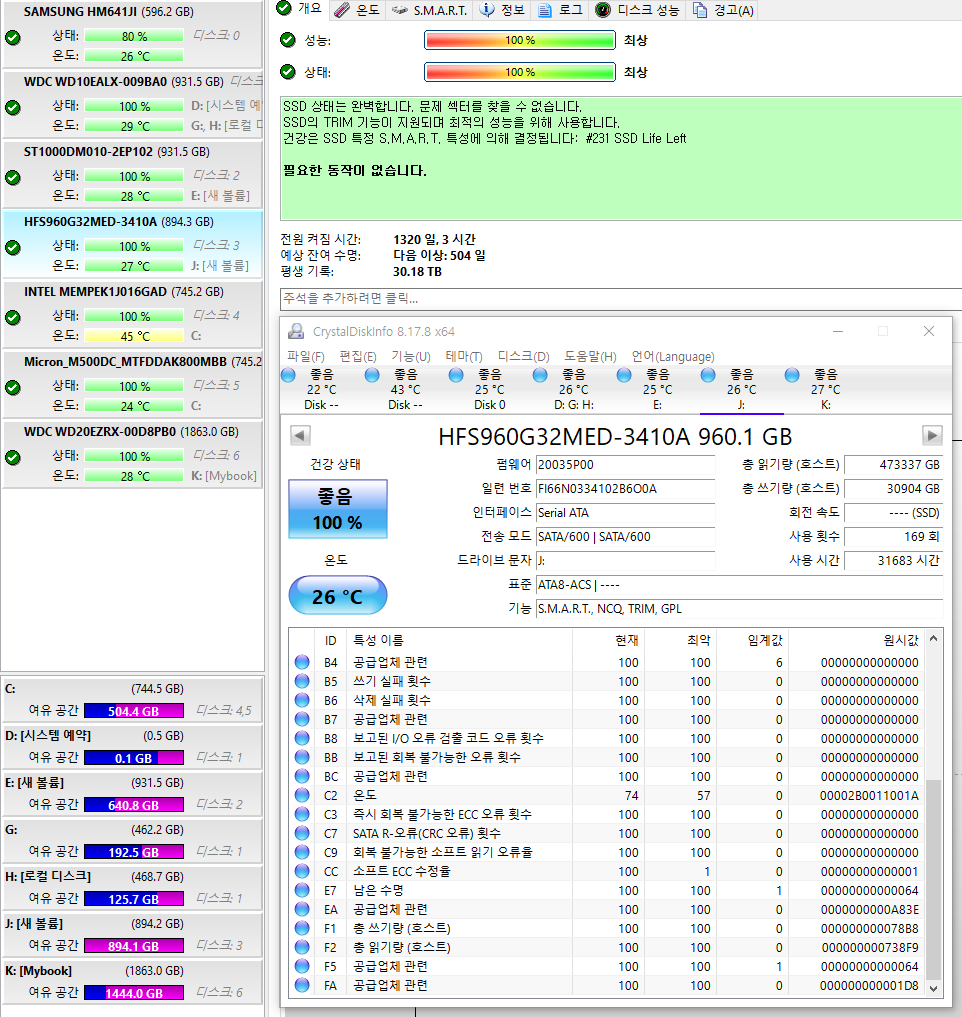
Task: Select the E: drive in CrystalDiskInfo
Action: click(x=657, y=389)
